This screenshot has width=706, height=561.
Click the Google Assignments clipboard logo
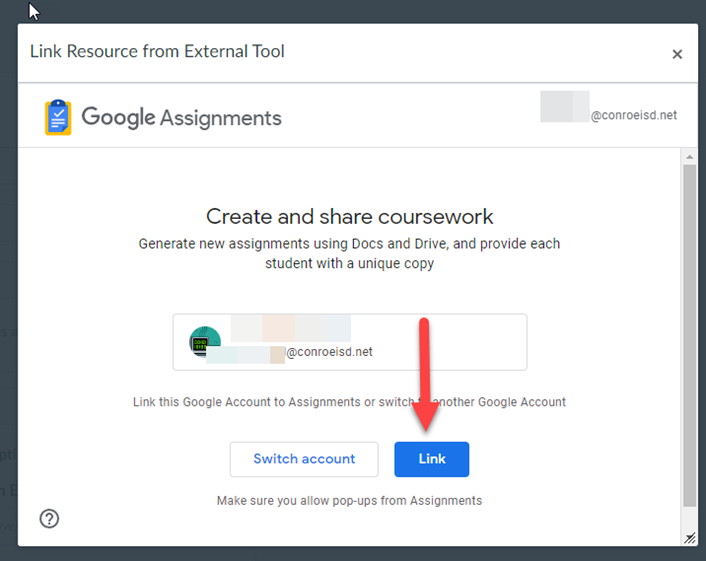pyautogui.click(x=58, y=117)
